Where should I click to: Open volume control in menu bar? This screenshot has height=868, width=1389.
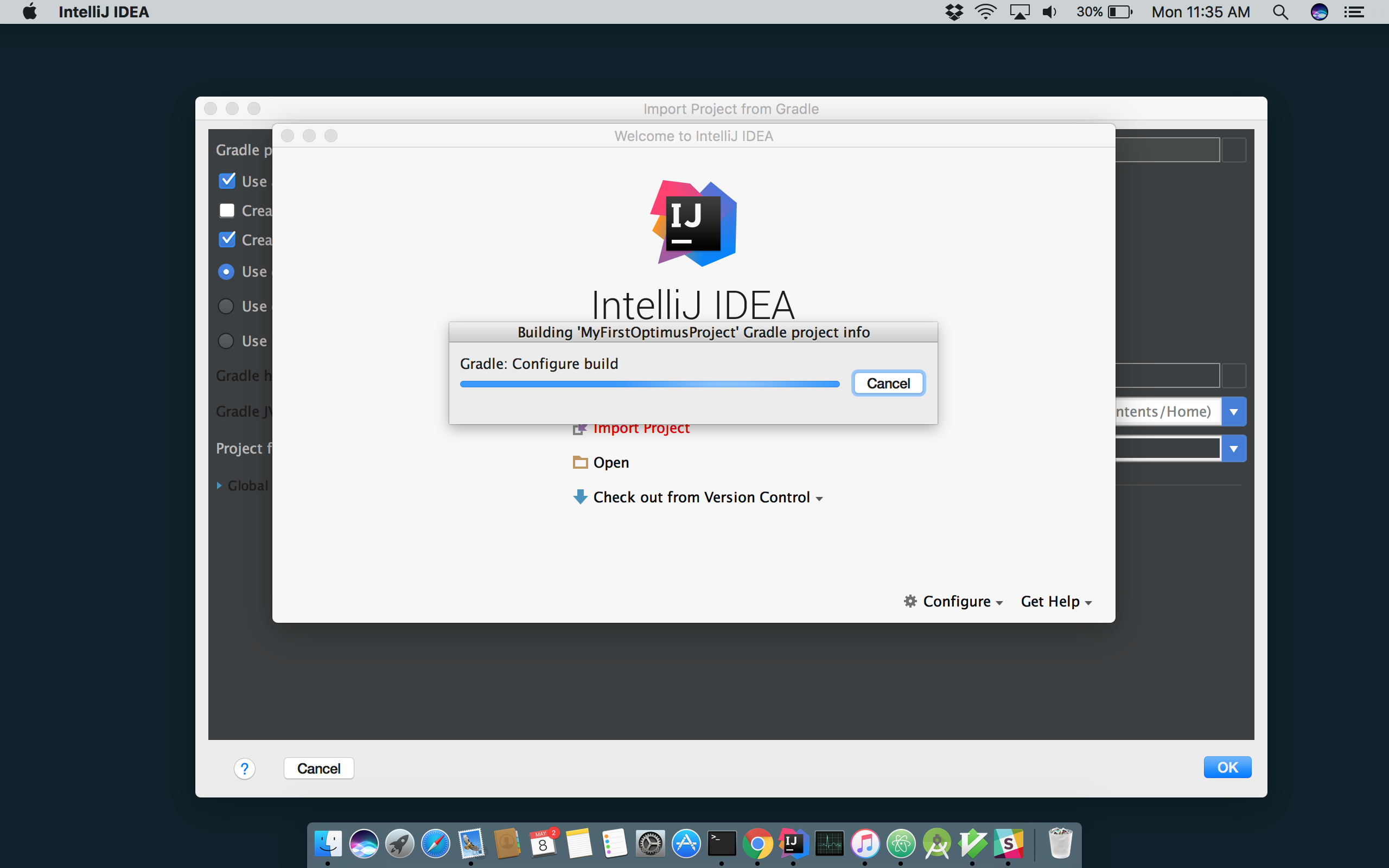[1049, 12]
